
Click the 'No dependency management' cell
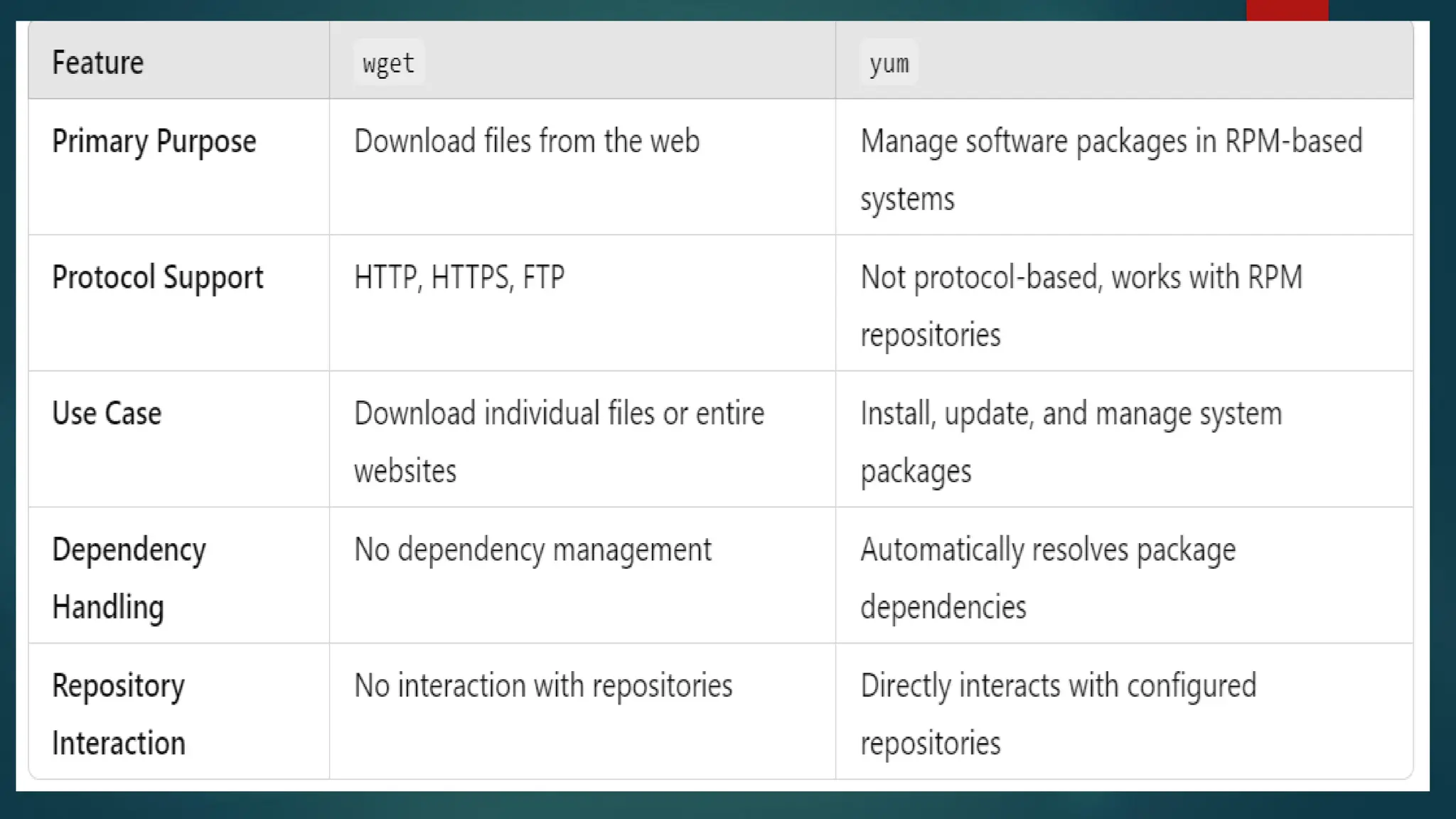[x=532, y=550]
